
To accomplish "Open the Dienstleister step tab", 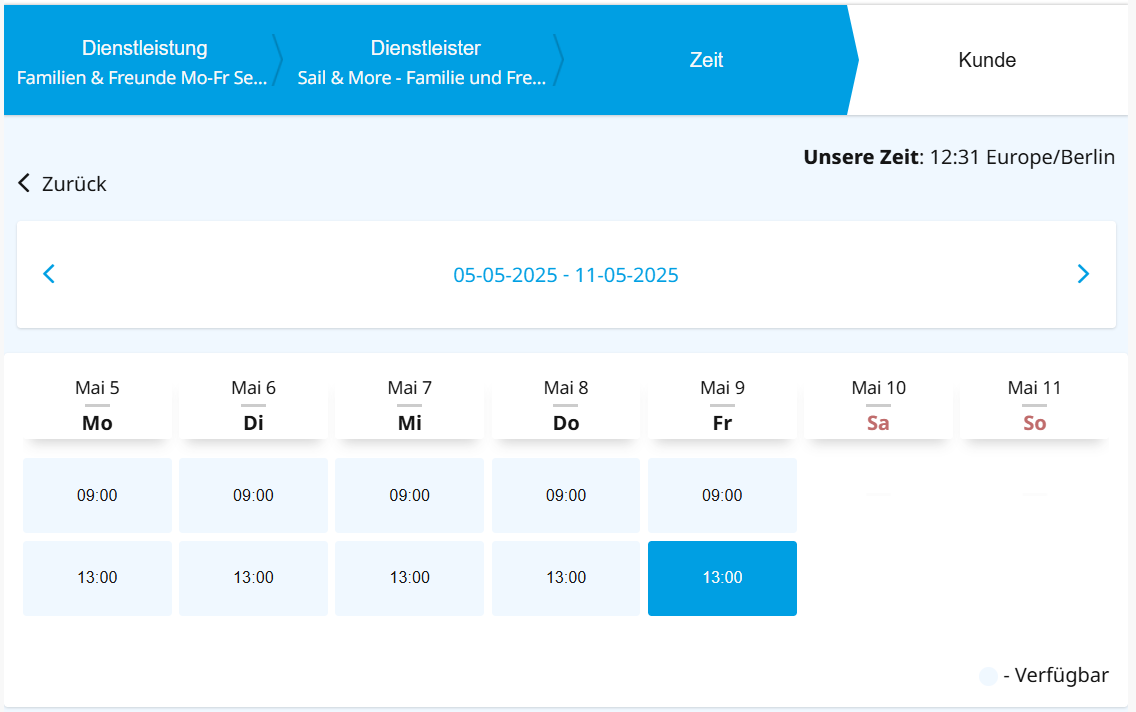I will tap(423, 61).
